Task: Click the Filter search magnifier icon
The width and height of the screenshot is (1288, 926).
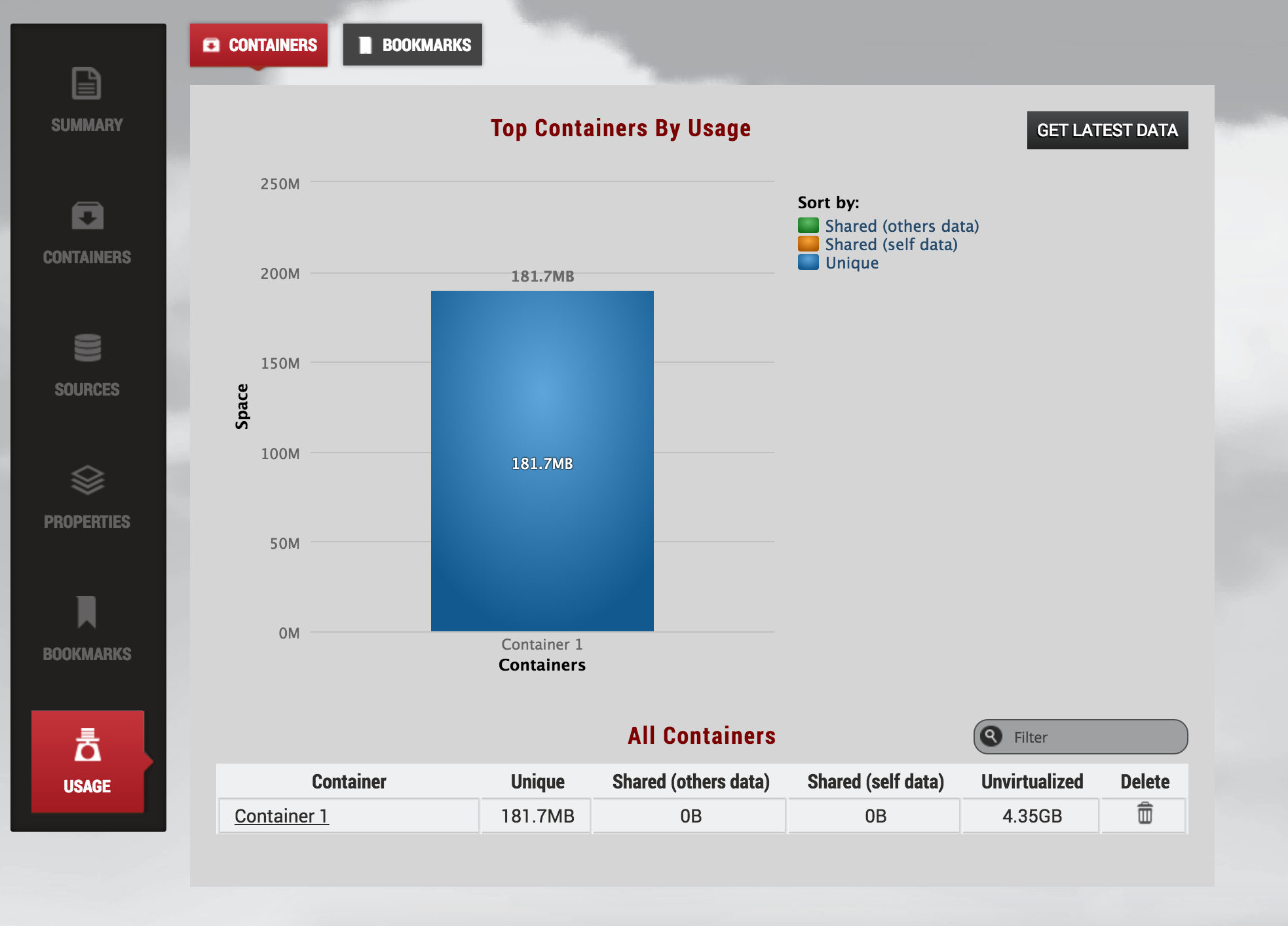Action: pyautogui.click(x=991, y=736)
